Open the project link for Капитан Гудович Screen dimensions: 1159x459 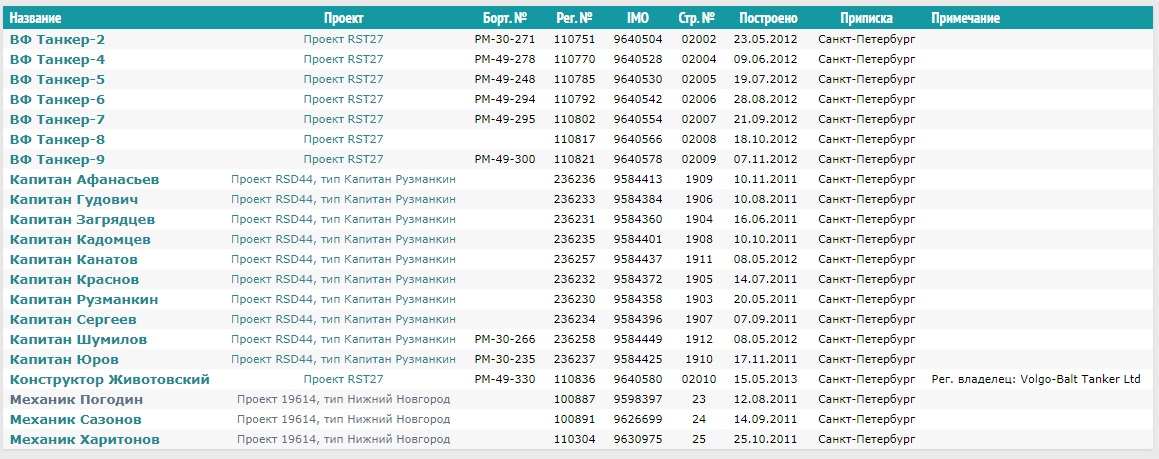pyautogui.click(x=344, y=200)
